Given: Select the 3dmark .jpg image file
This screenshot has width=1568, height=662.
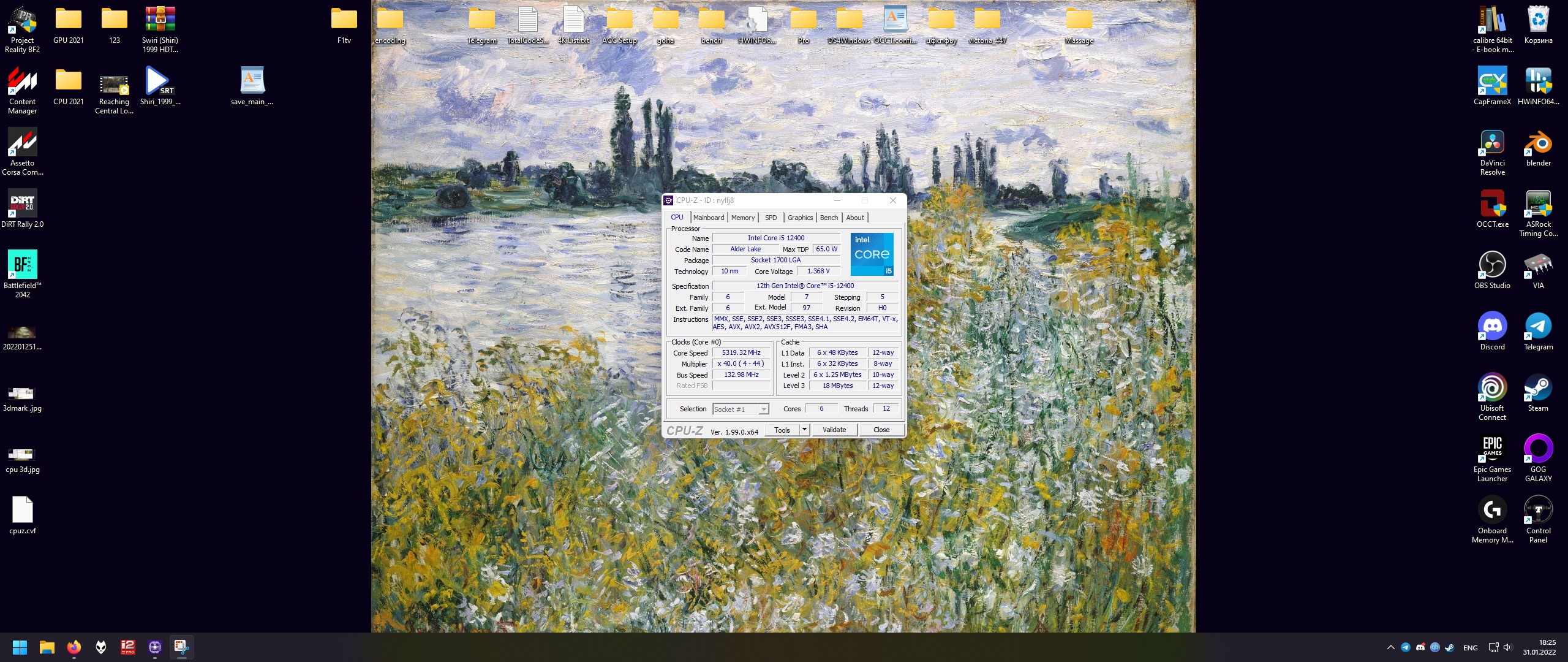Looking at the screenshot, I should 22,398.
